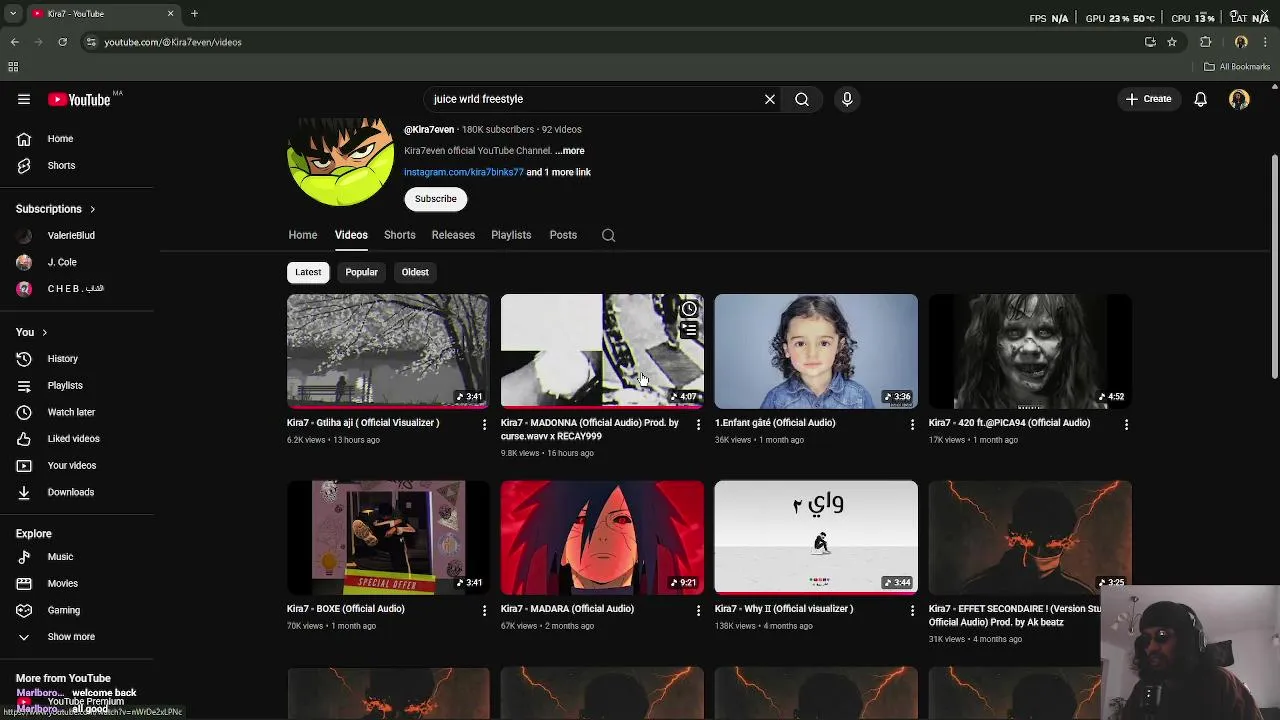Switch to the channel Home tab
This screenshot has height=720, width=1280.
(303, 235)
